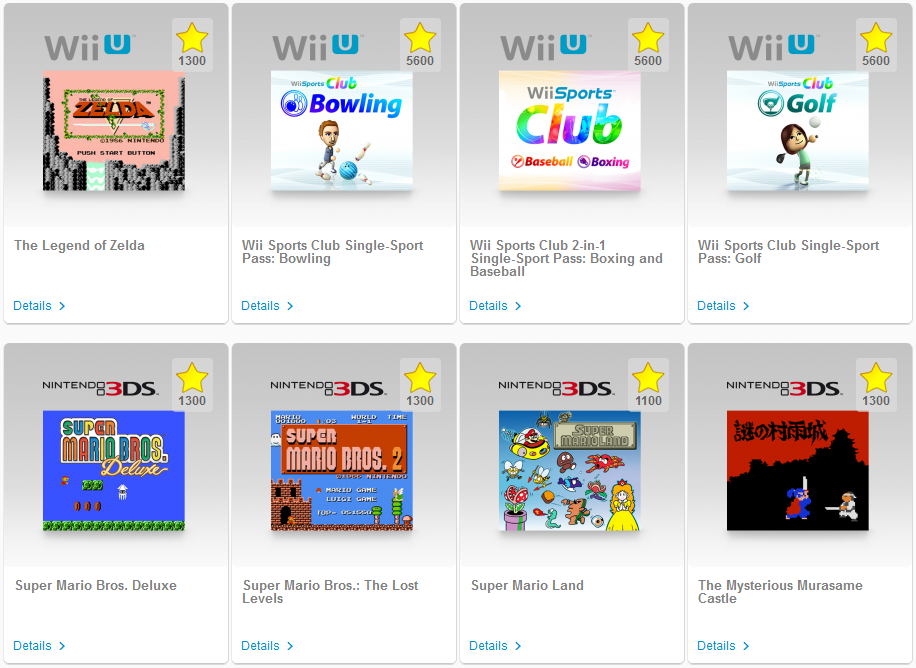Click the star coin icon on Zelda card
The height and width of the screenshot is (668, 916).
click(192, 39)
